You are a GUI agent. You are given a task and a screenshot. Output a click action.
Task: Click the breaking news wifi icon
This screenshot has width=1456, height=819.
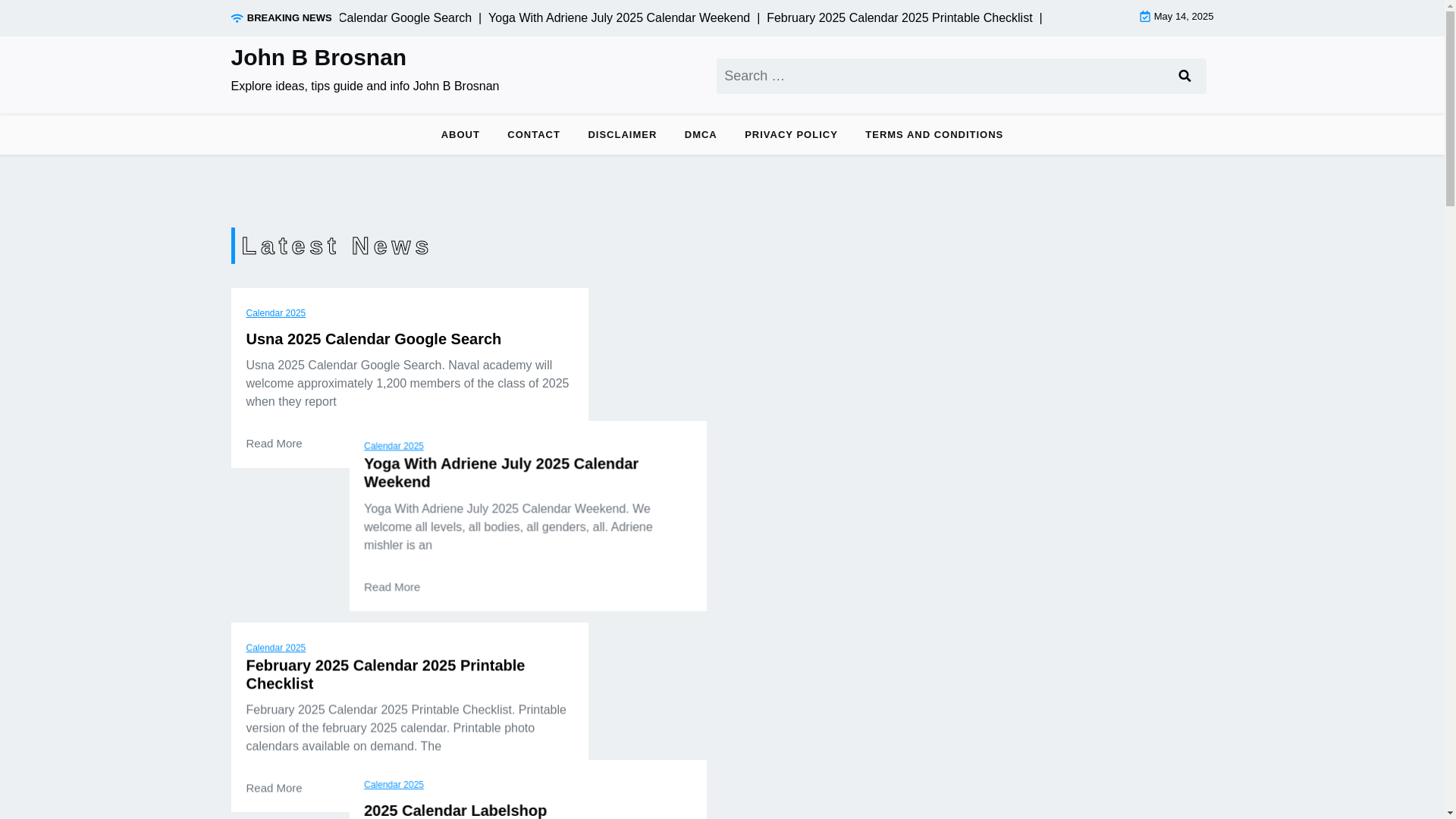237,18
